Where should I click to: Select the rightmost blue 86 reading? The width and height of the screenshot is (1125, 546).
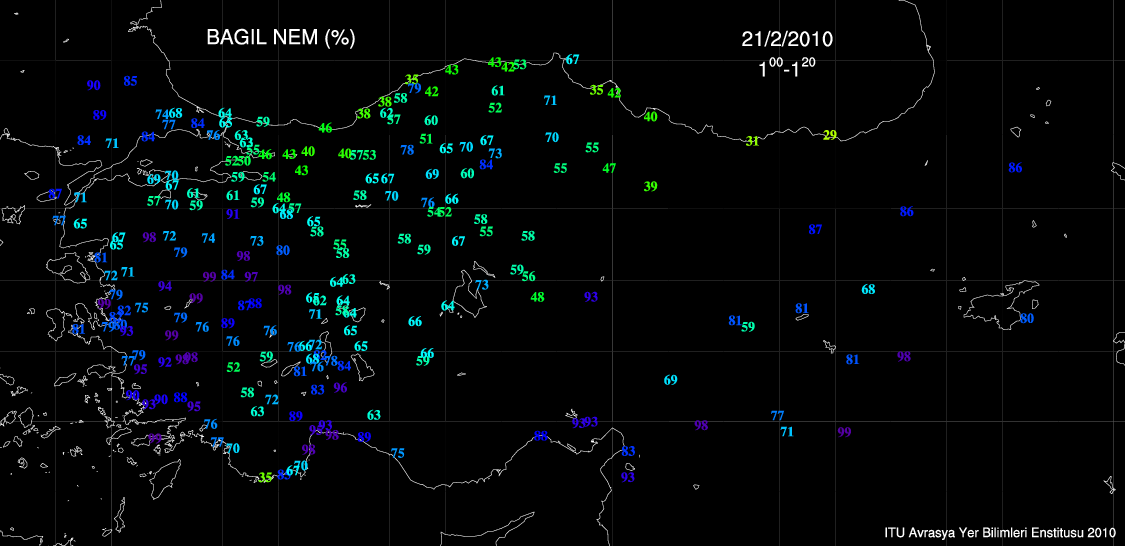coord(1016,167)
